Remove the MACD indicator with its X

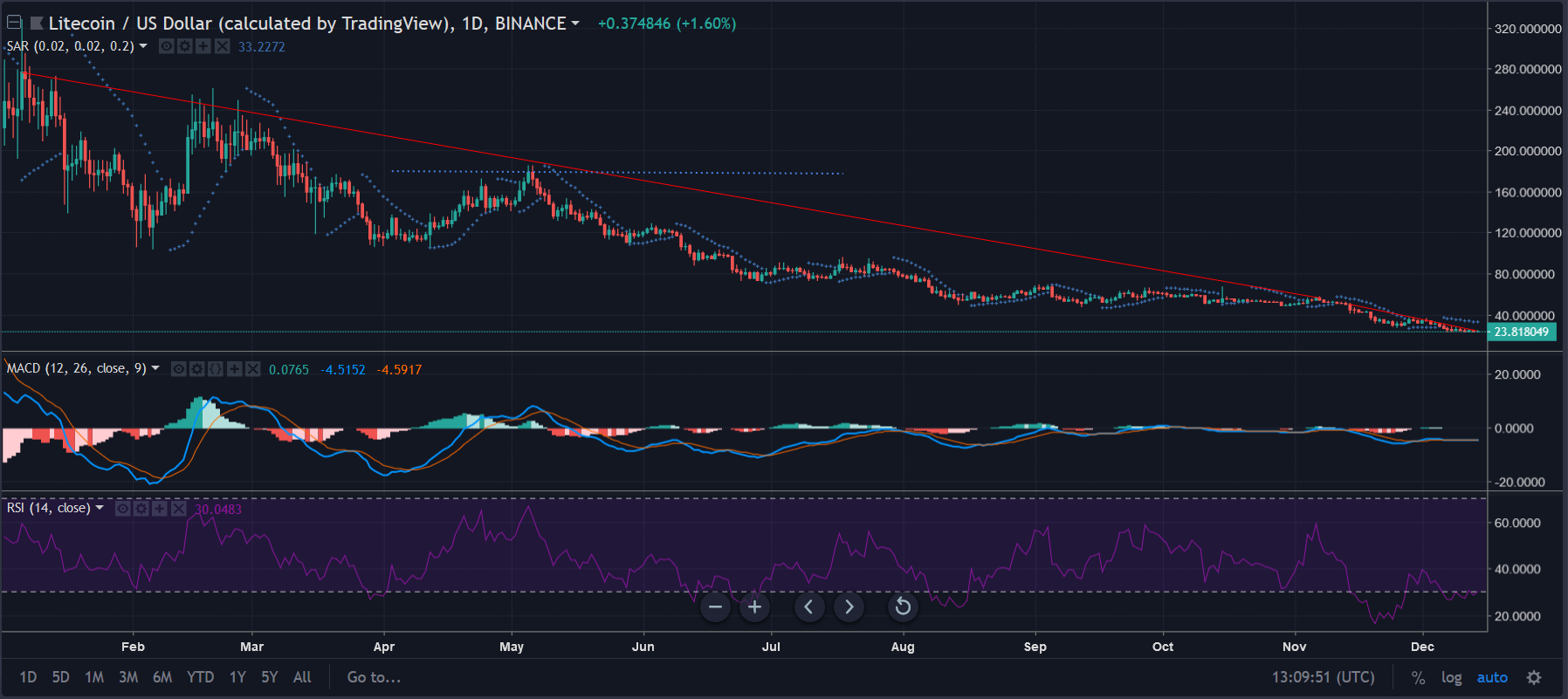click(252, 369)
